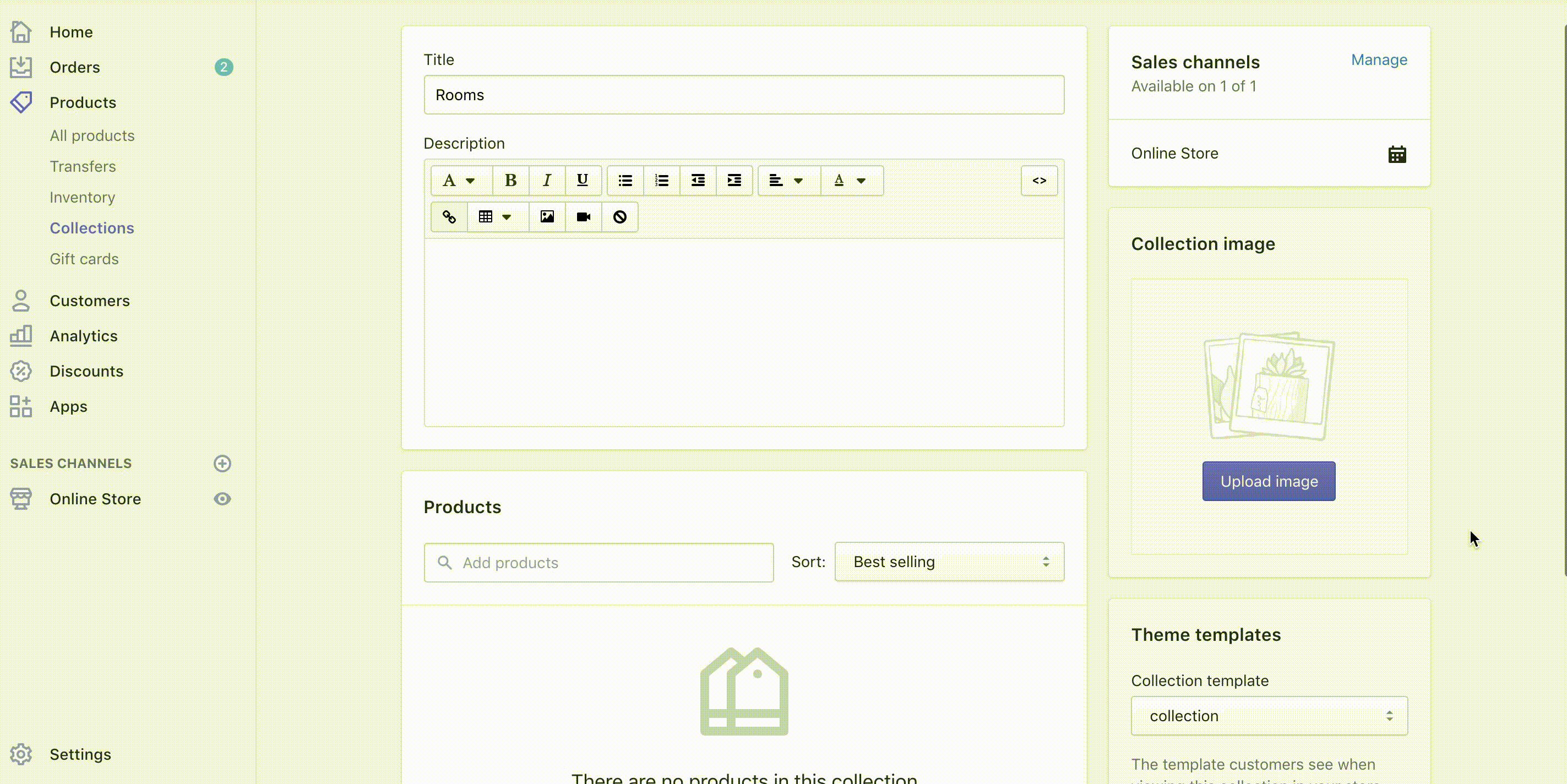This screenshot has width=1567, height=784.
Task: Toggle numbered list formatting
Action: tap(661, 181)
